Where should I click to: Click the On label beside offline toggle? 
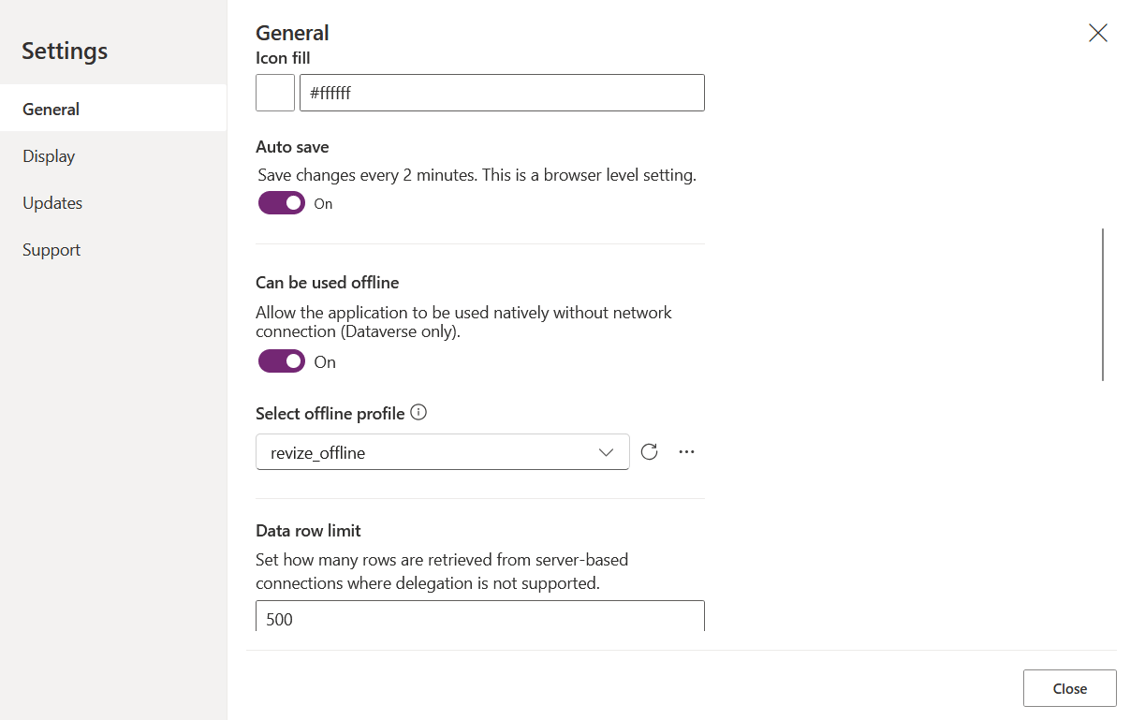tap(325, 362)
